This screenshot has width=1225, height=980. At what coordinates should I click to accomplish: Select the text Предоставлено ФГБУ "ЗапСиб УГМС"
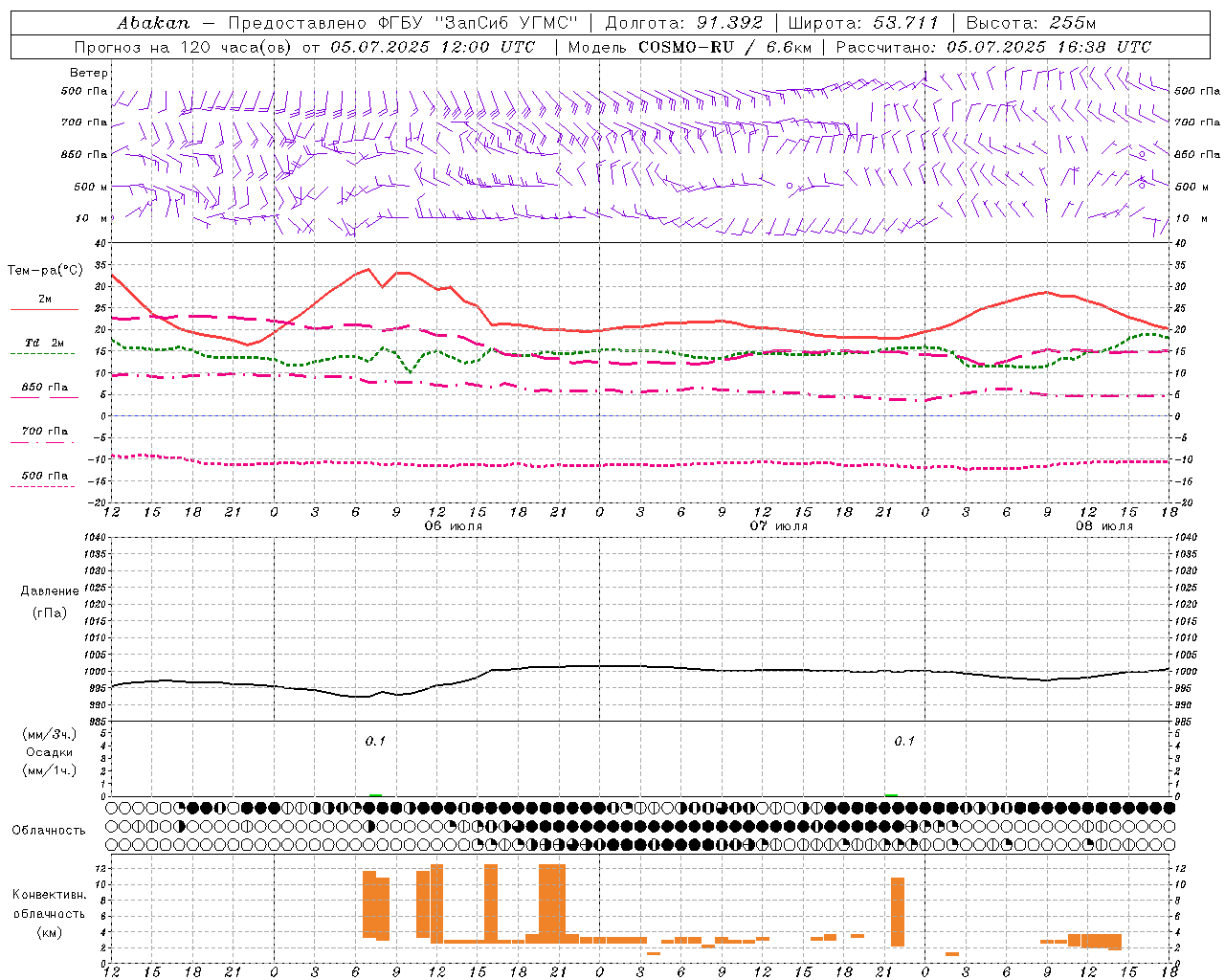(403, 23)
